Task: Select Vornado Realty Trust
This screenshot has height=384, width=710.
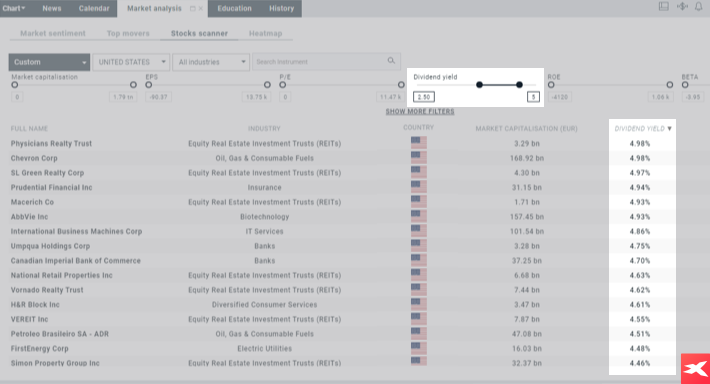Action: point(47,290)
